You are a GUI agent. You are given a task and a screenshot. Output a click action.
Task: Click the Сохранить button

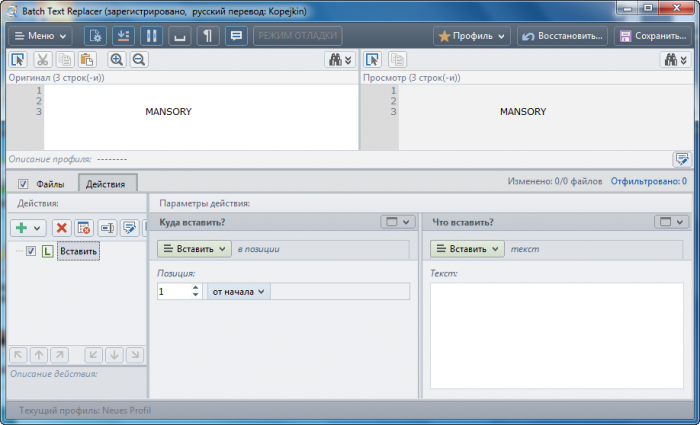click(x=654, y=36)
